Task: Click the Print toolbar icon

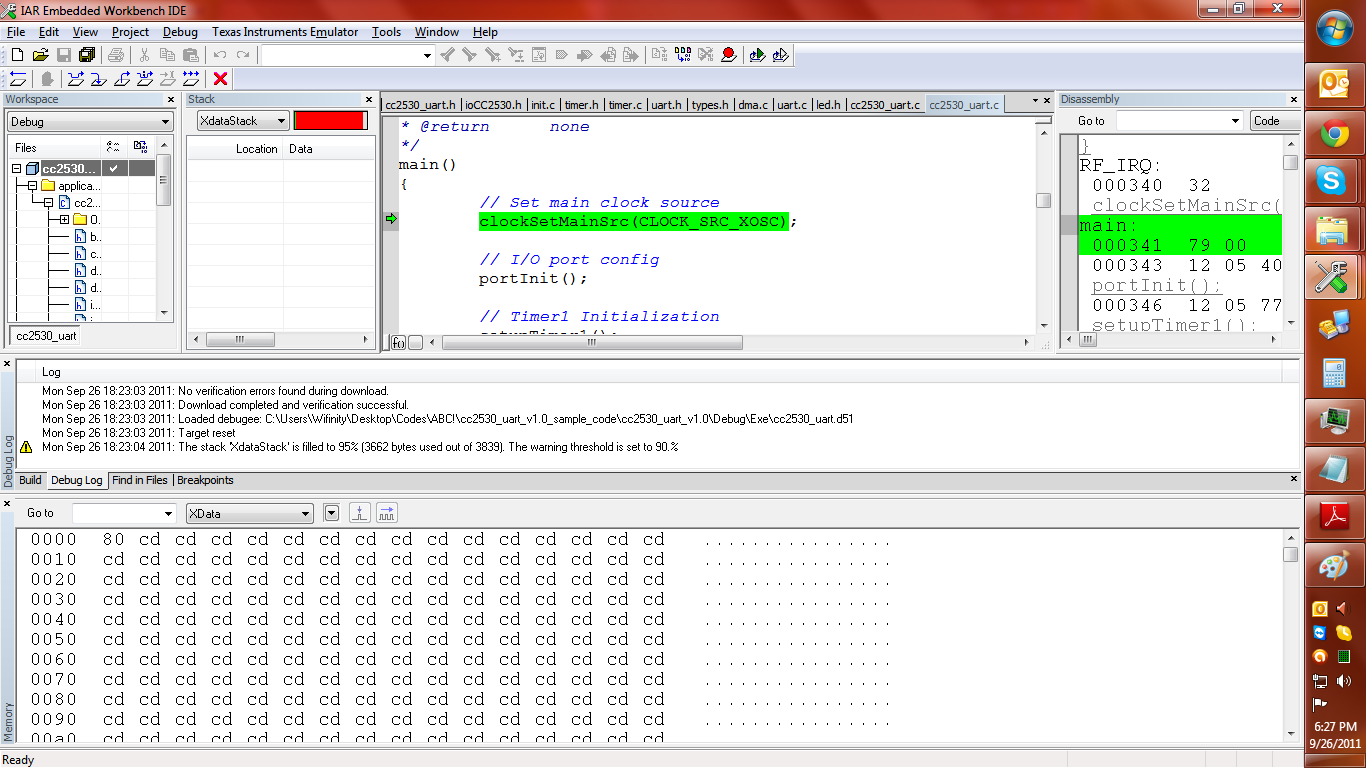Action: (x=116, y=55)
